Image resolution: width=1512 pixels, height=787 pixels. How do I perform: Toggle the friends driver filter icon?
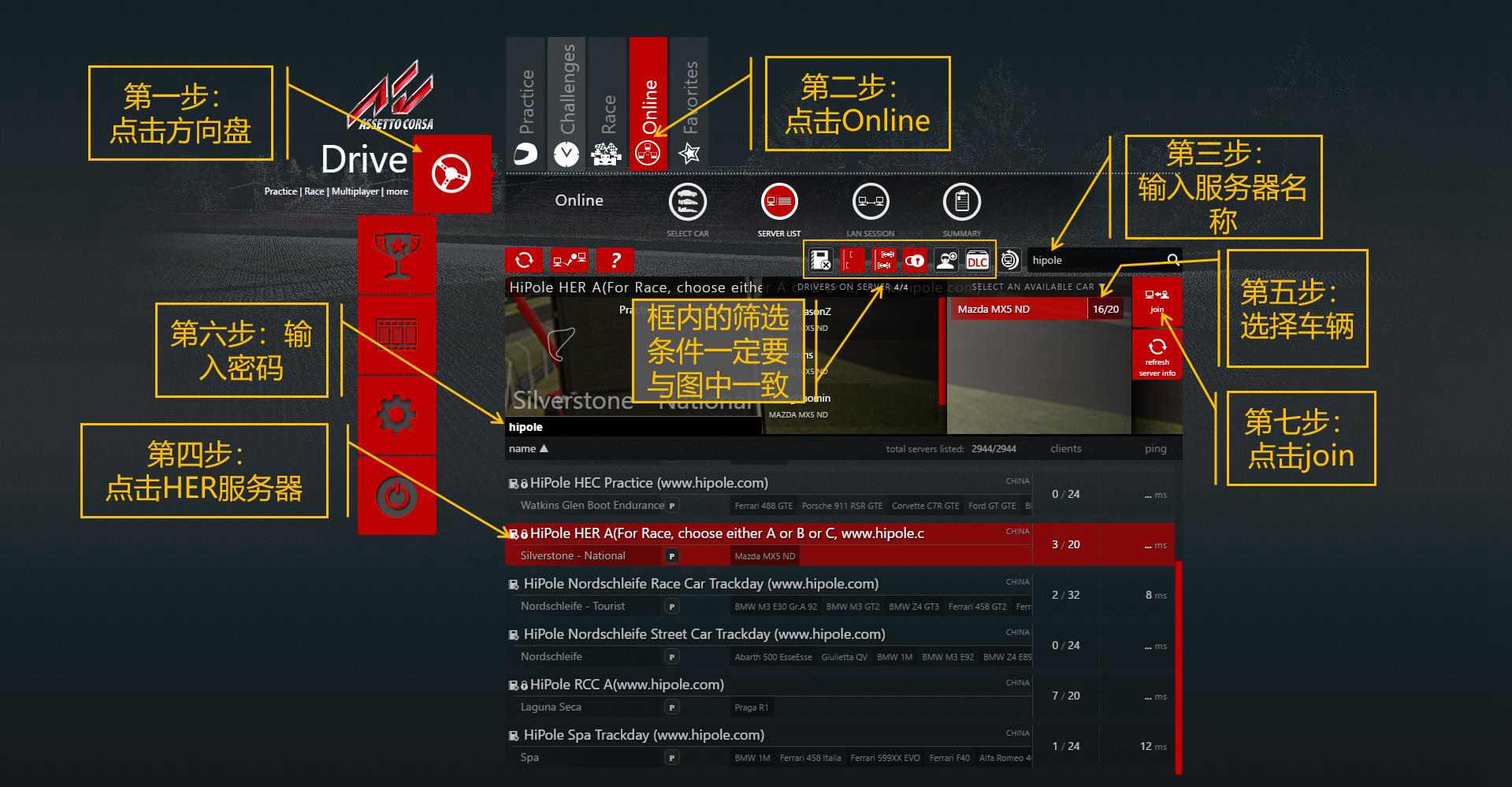946,260
